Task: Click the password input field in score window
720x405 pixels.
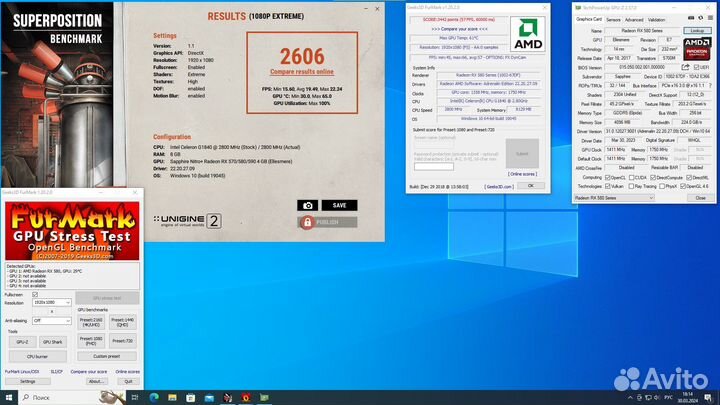Action: tap(433, 167)
